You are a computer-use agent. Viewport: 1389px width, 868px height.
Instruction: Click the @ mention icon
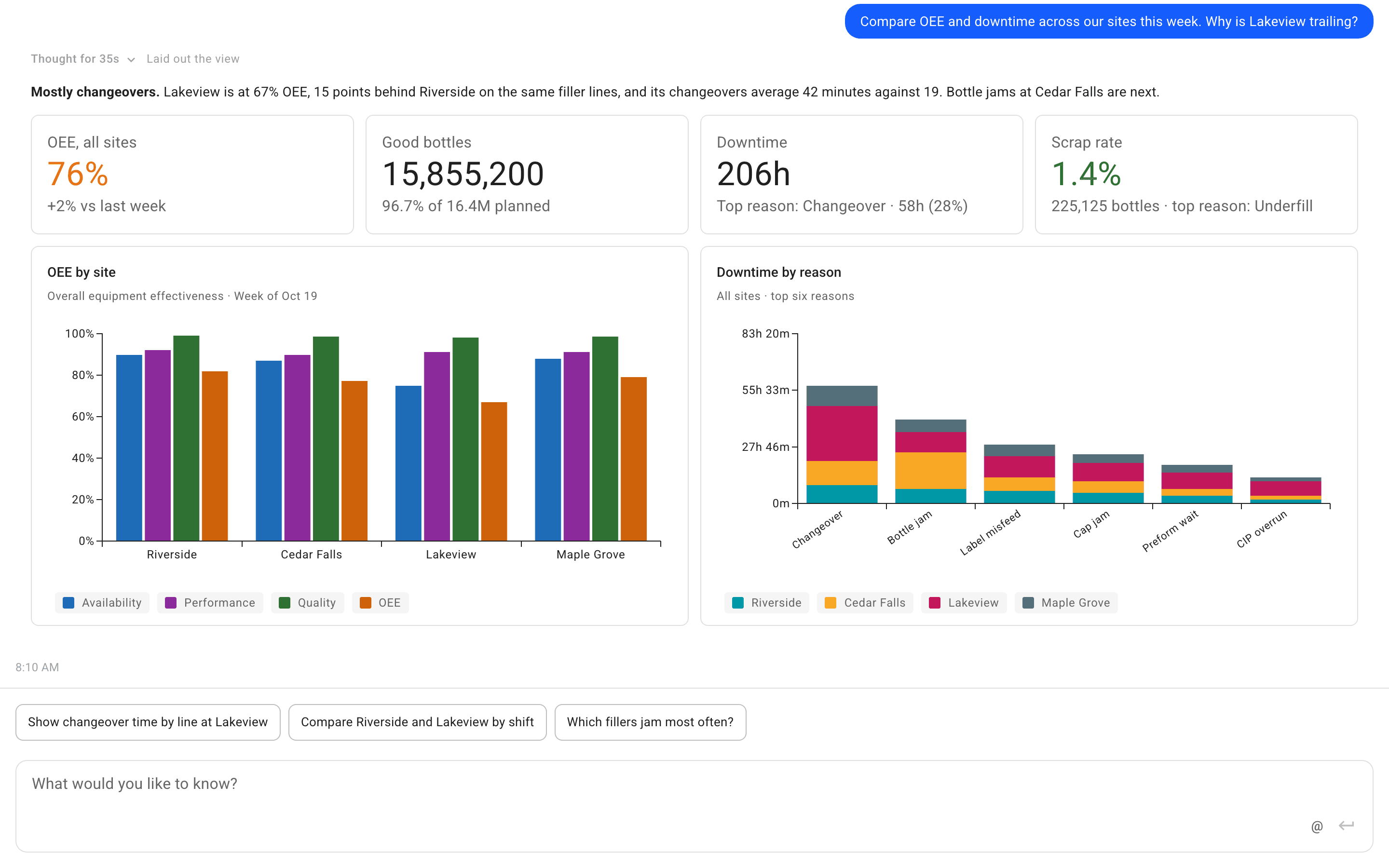(1317, 826)
